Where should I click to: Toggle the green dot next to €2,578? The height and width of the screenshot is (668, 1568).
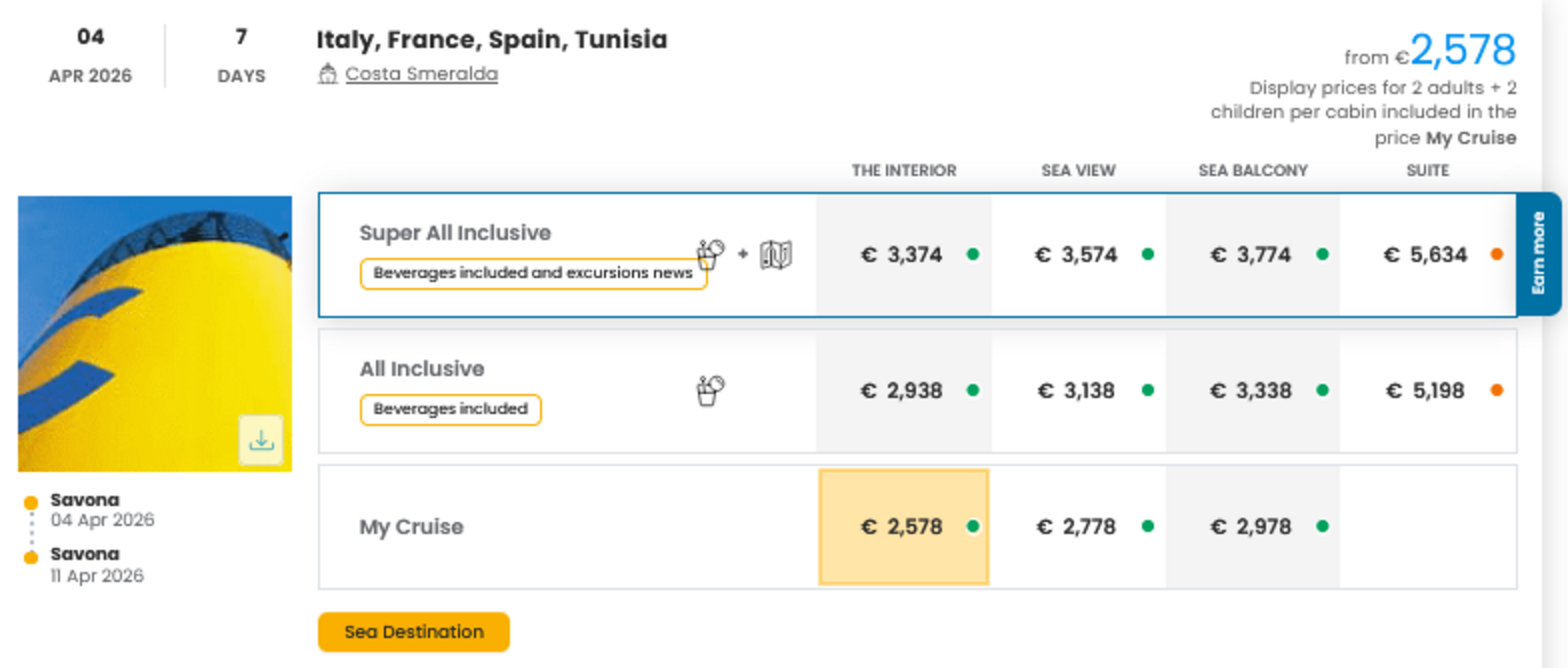coord(974,526)
